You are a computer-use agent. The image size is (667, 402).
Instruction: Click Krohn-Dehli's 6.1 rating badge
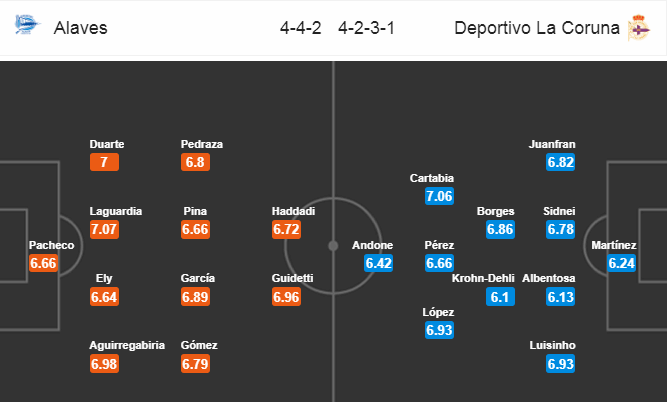[x=500, y=297]
